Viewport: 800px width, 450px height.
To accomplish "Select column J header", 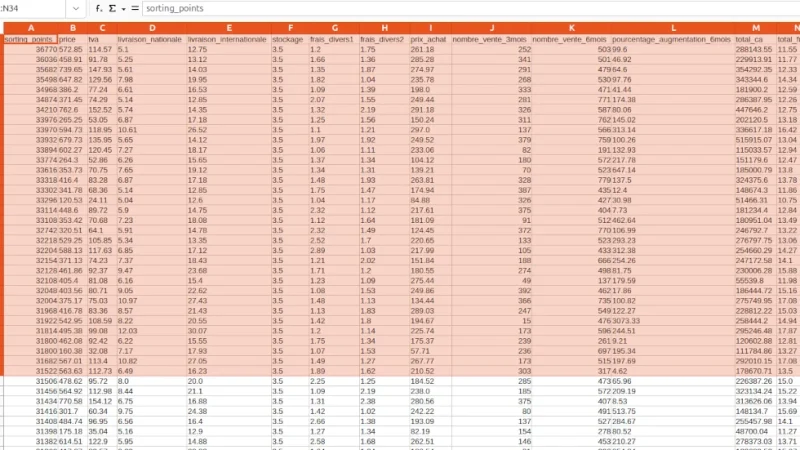I will 492,28.
